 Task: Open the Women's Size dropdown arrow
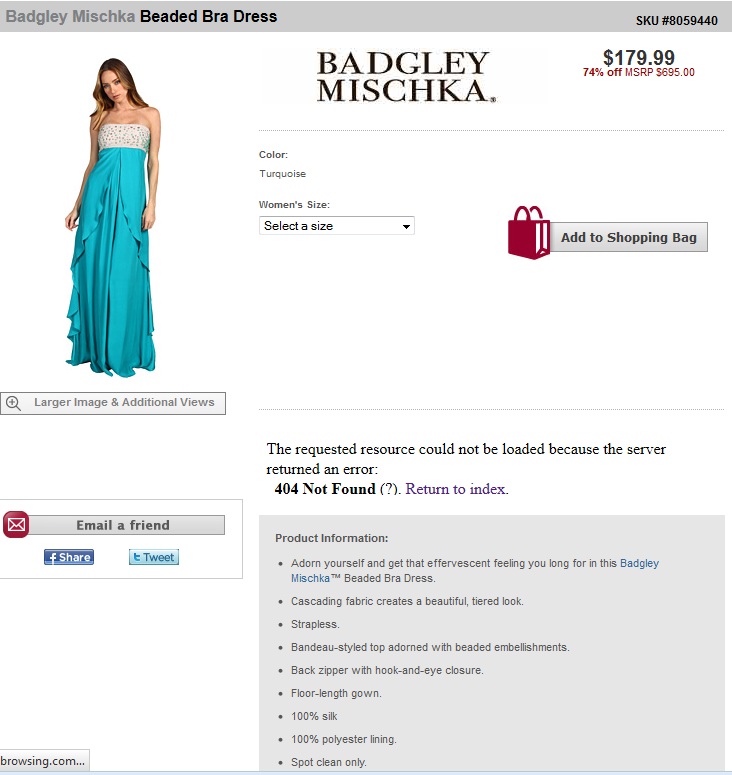point(406,226)
